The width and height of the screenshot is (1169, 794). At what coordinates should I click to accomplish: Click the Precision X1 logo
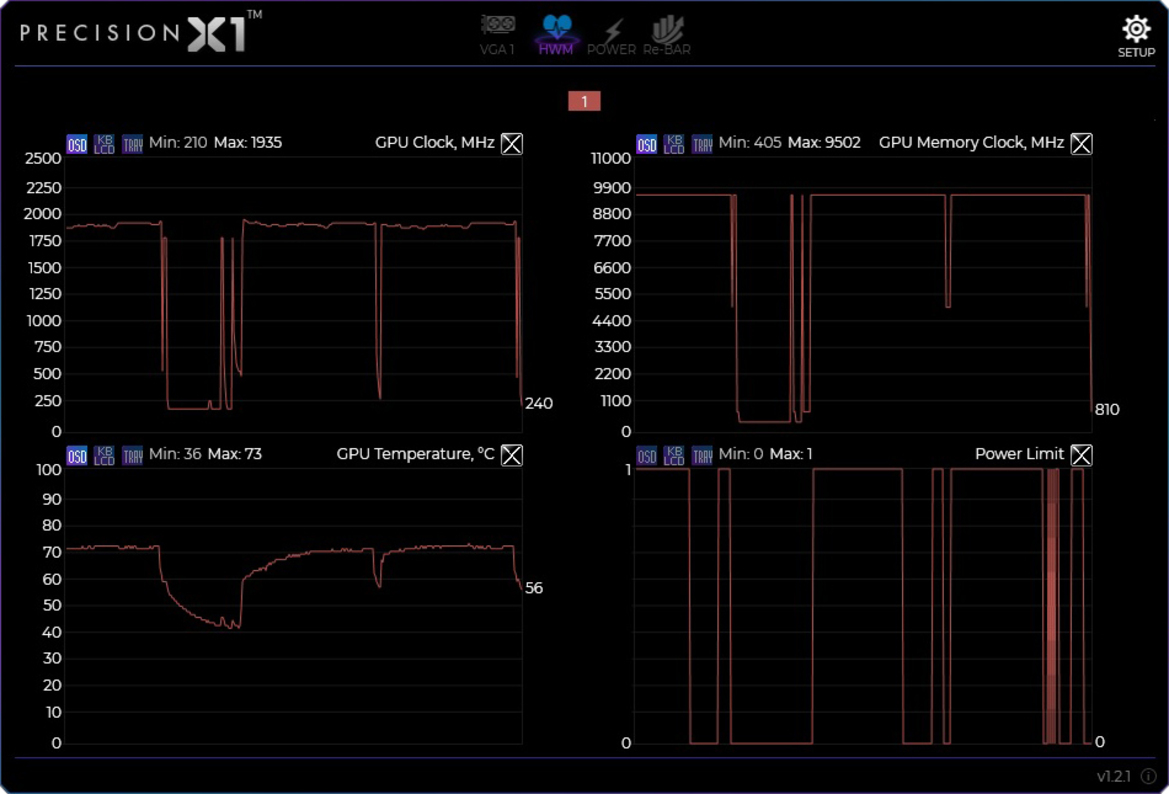(x=140, y=32)
